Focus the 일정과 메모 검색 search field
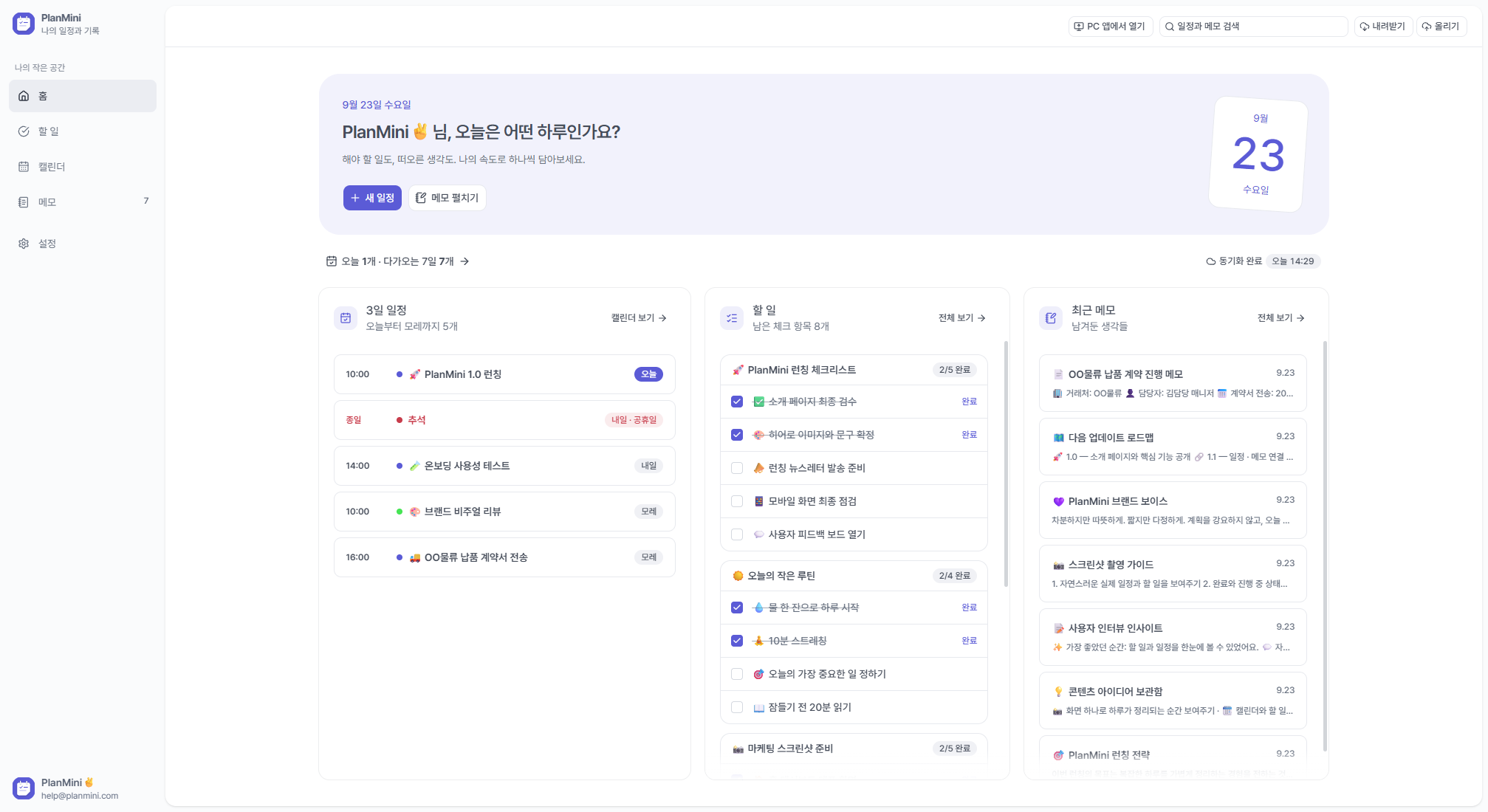 (1254, 27)
